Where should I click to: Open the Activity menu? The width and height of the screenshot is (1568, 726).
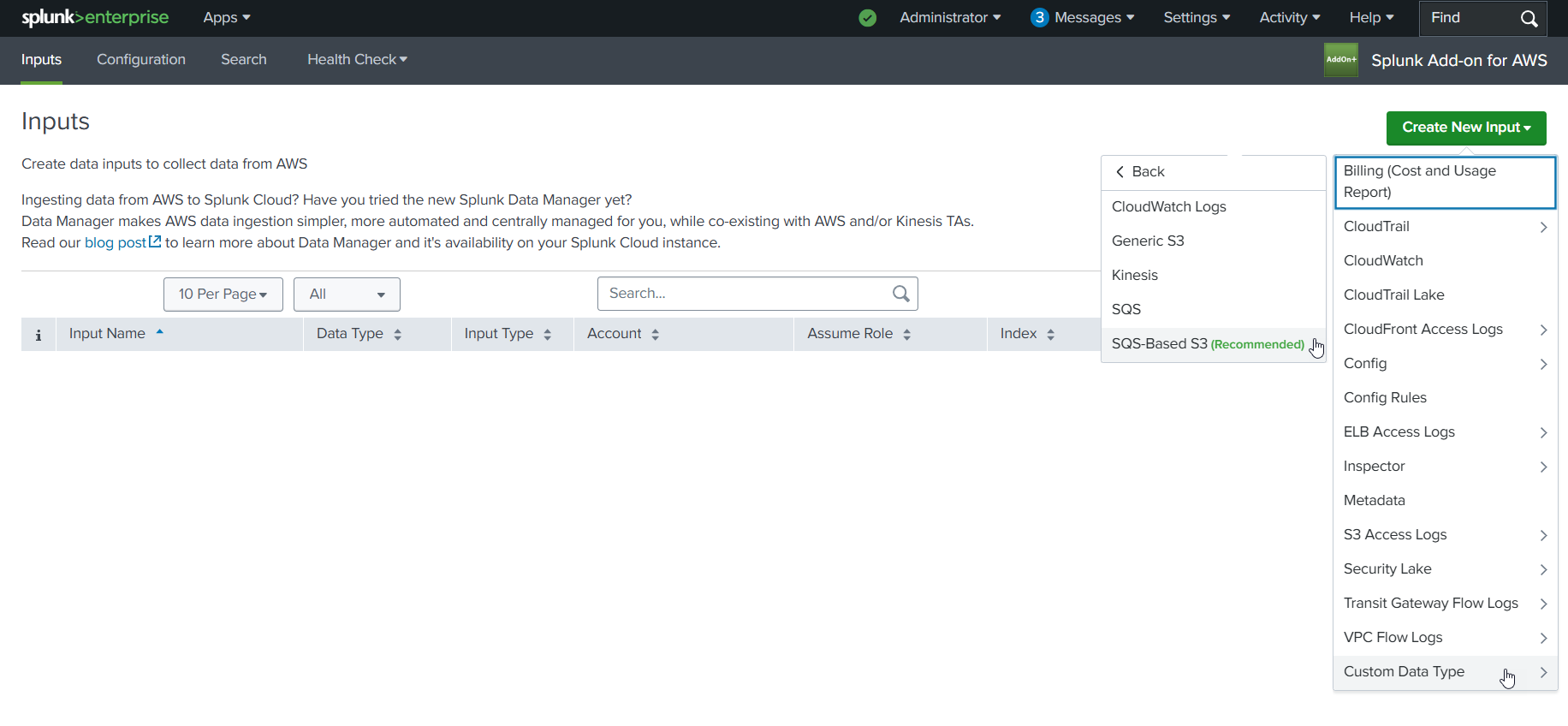pyautogui.click(x=1290, y=18)
